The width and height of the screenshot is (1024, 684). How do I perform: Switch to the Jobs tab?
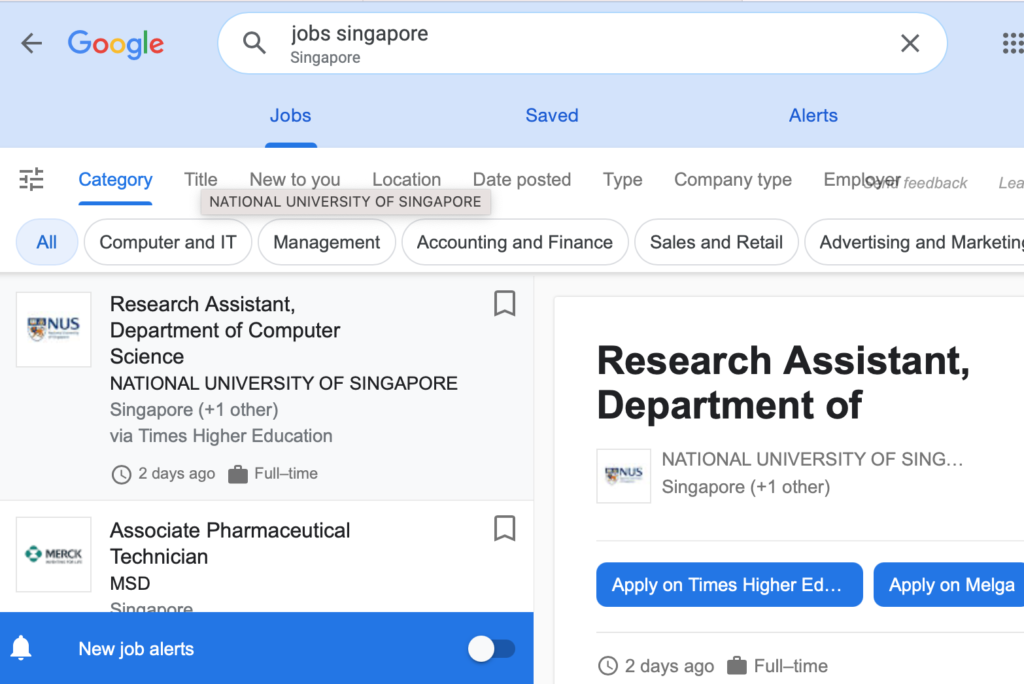point(291,116)
